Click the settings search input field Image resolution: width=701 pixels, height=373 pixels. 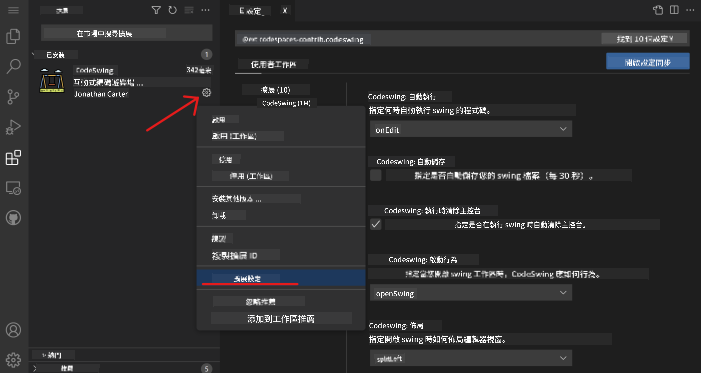coord(418,39)
